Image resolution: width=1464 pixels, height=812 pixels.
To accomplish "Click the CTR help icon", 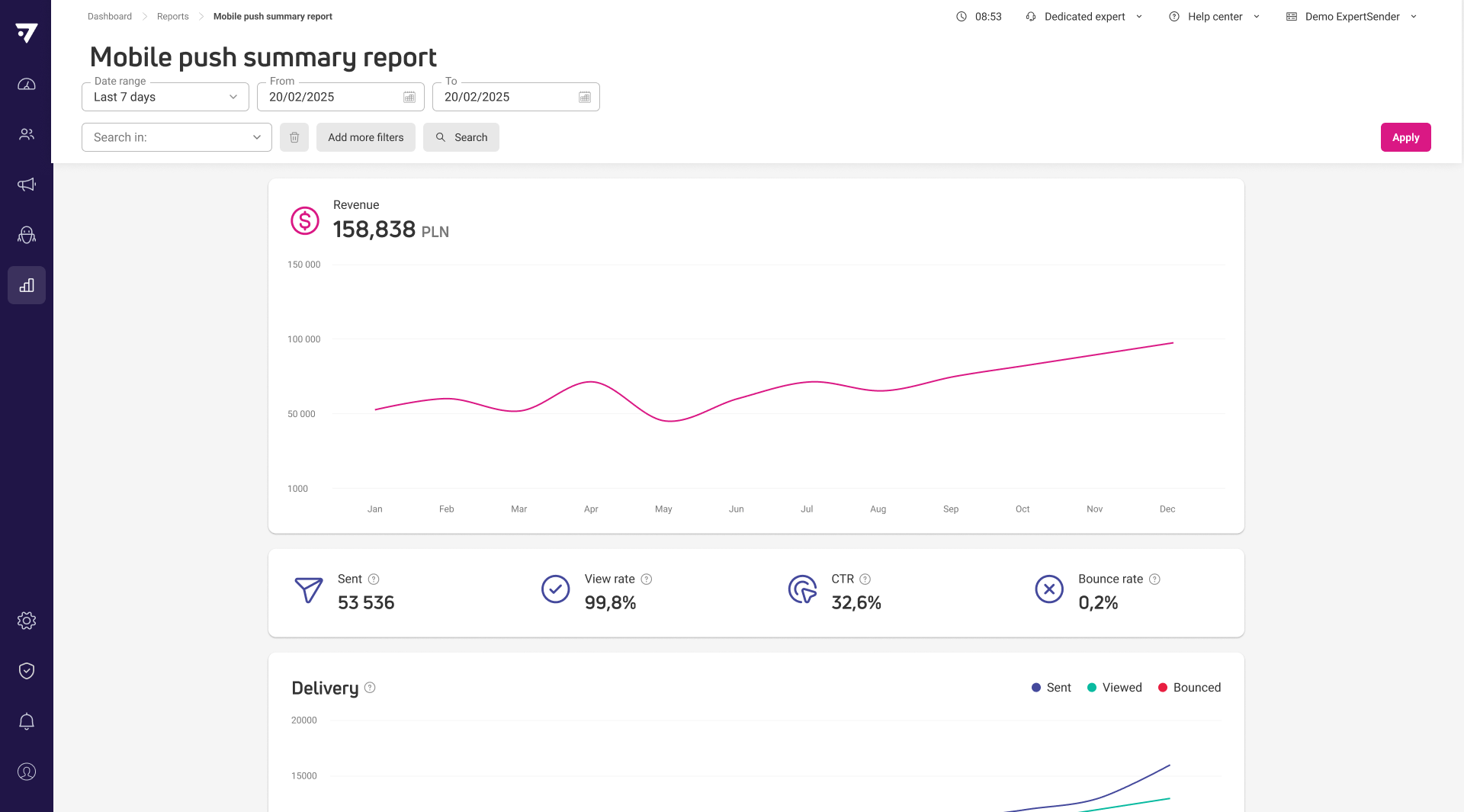I will pos(865,579).
